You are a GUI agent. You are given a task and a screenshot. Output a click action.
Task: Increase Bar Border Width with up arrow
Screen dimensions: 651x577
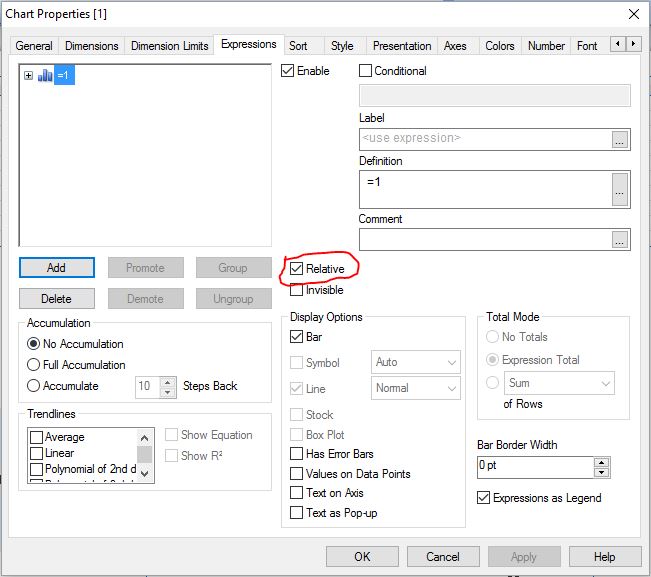[601, 462]
